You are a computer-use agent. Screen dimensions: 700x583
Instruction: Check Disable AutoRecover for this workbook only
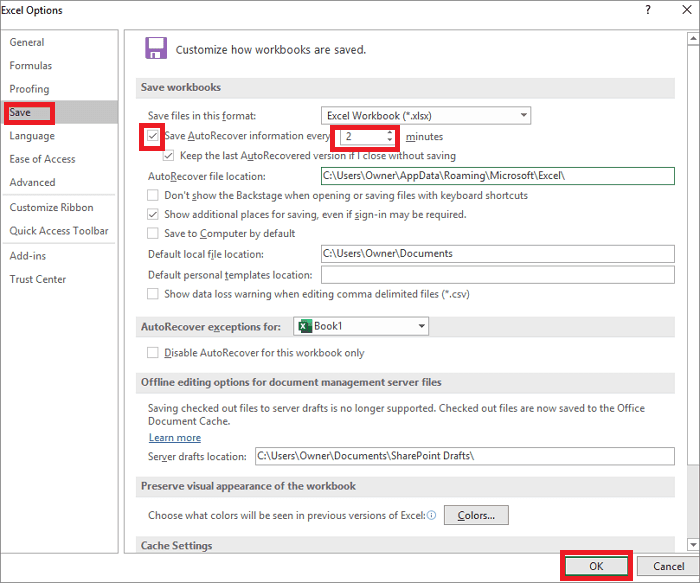pos(153,353)
